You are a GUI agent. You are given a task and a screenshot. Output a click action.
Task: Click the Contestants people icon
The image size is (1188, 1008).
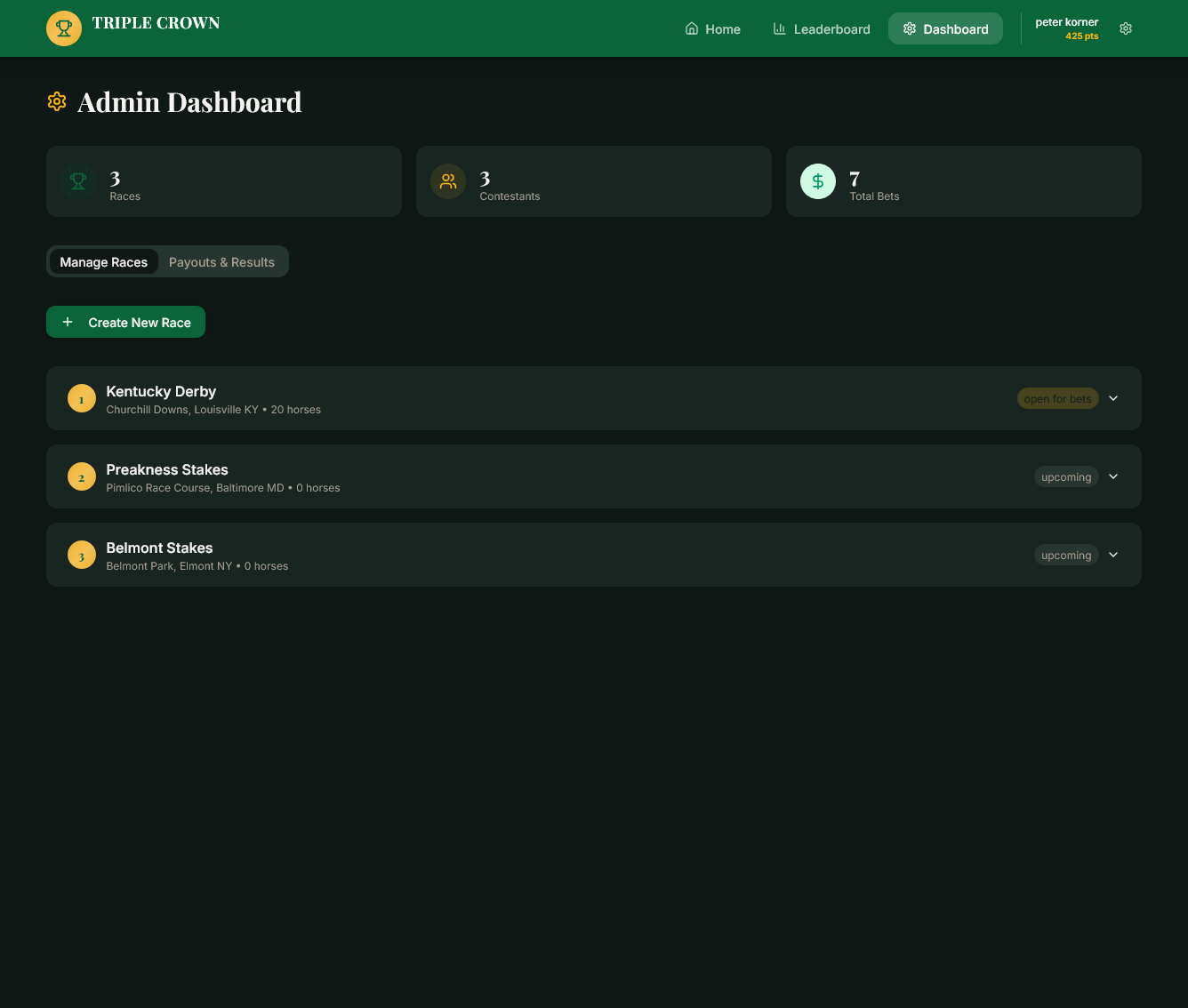coord(448,181)
